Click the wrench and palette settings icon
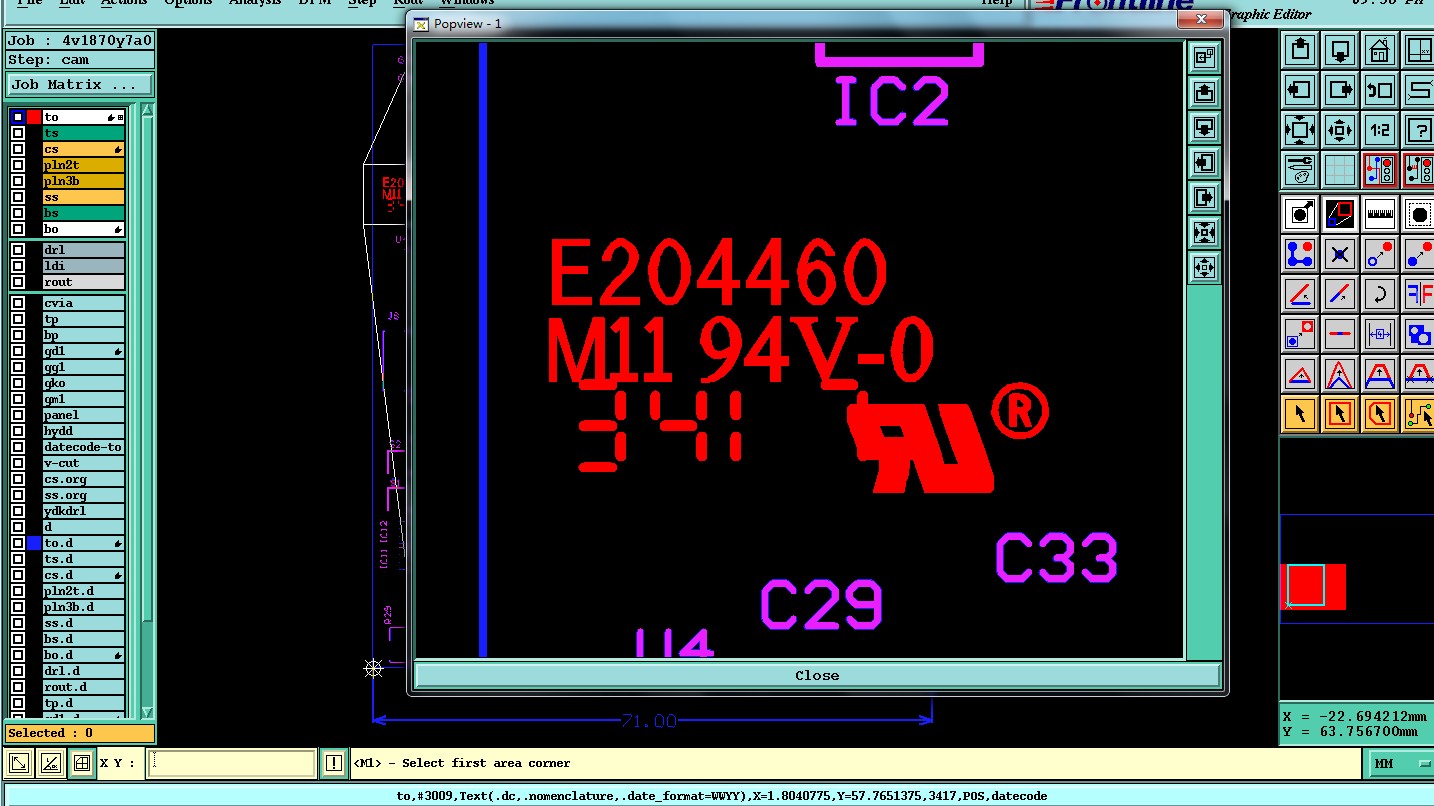This screenshot has width=1434, height=806. click(1299, 169)
